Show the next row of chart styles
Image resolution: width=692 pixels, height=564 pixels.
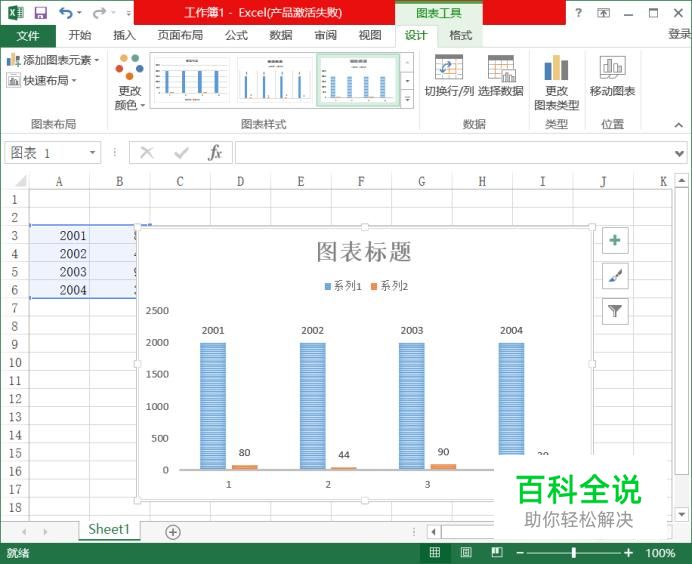pyautogui.click(x=407, y=81)
